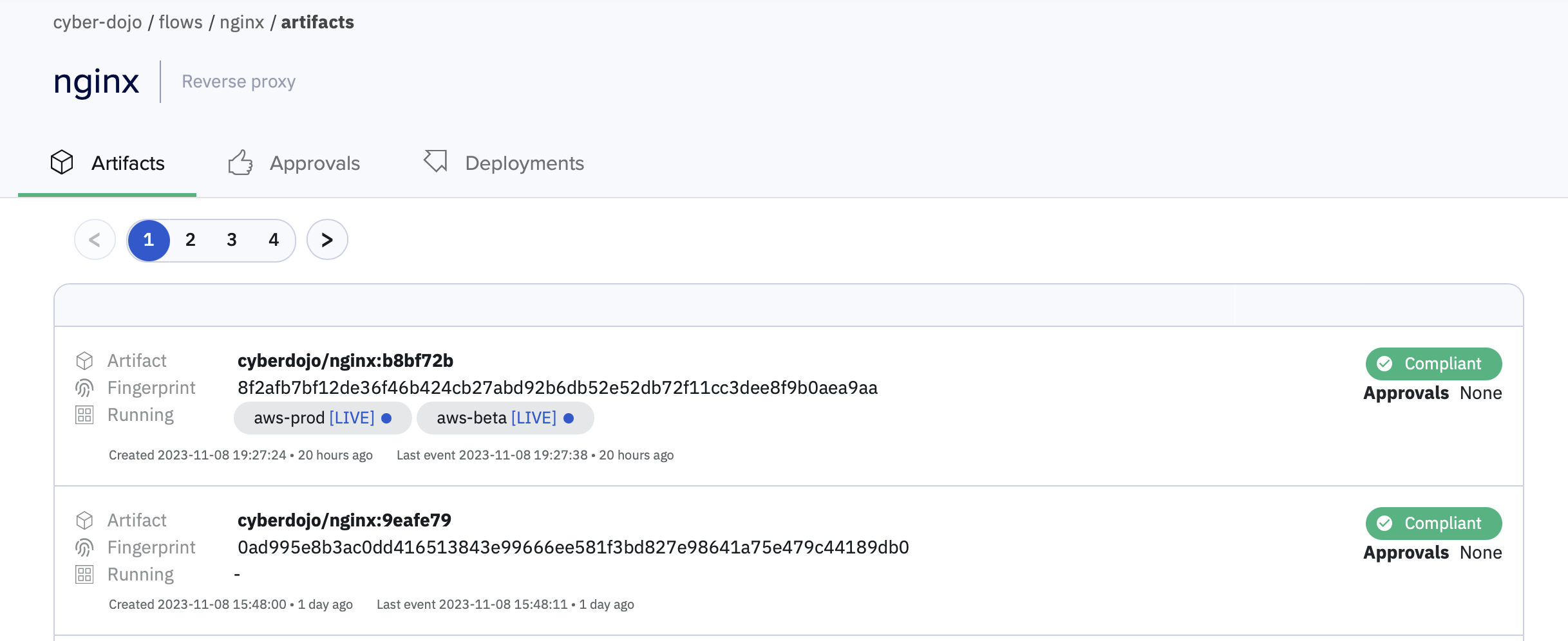This screenshot has width=1568, height=641.
Task: Click 'Created 2023-11-08 19:27:24' timestamp
Action: pyautogui.click(x=241, y=455)
